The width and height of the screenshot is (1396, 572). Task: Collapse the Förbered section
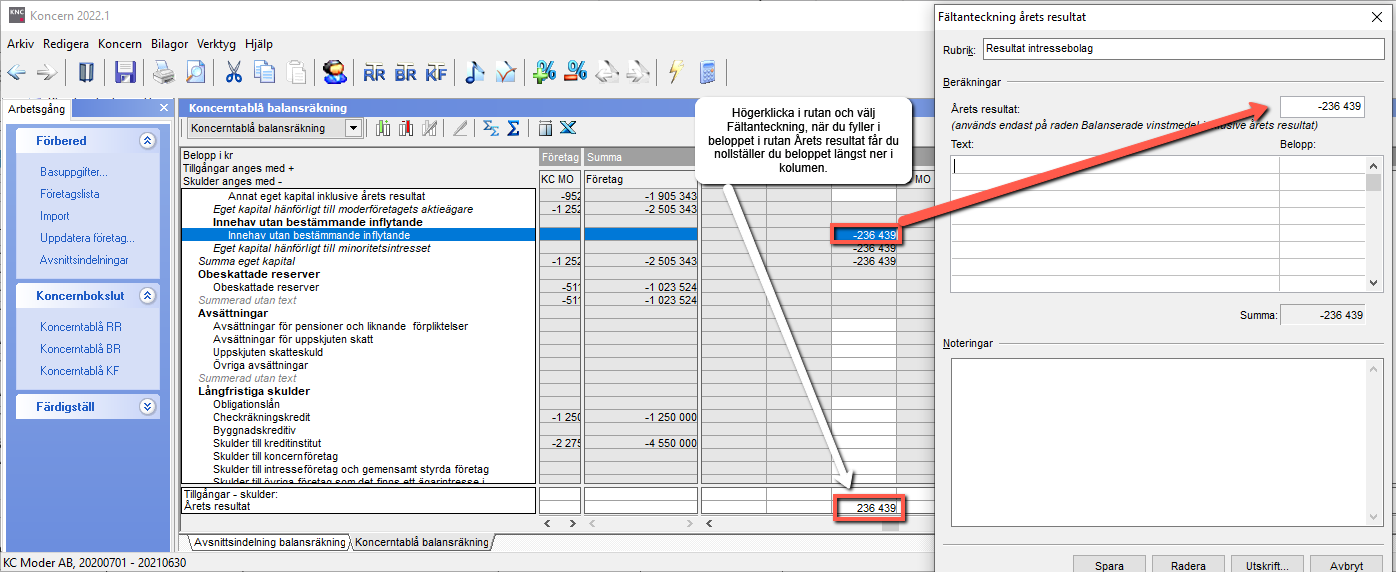click(148, 141)
